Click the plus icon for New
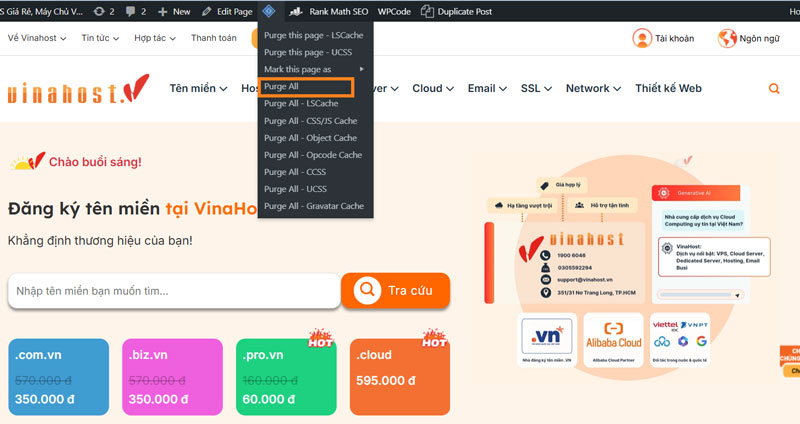 [162, 11]
